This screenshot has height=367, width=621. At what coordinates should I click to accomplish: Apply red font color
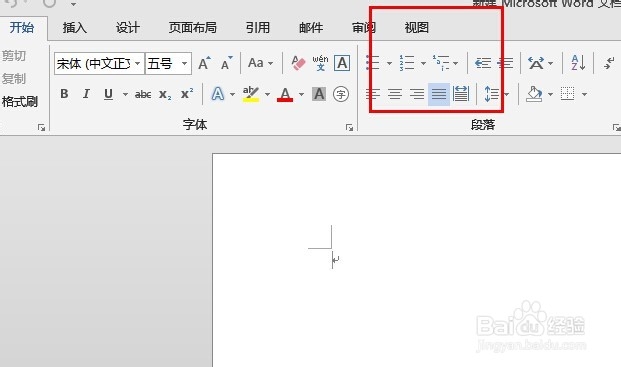click(x=285, y=94)
